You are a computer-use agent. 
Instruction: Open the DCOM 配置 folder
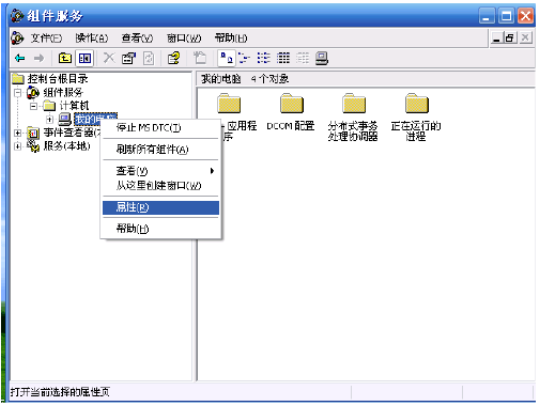tap(290, 112)
